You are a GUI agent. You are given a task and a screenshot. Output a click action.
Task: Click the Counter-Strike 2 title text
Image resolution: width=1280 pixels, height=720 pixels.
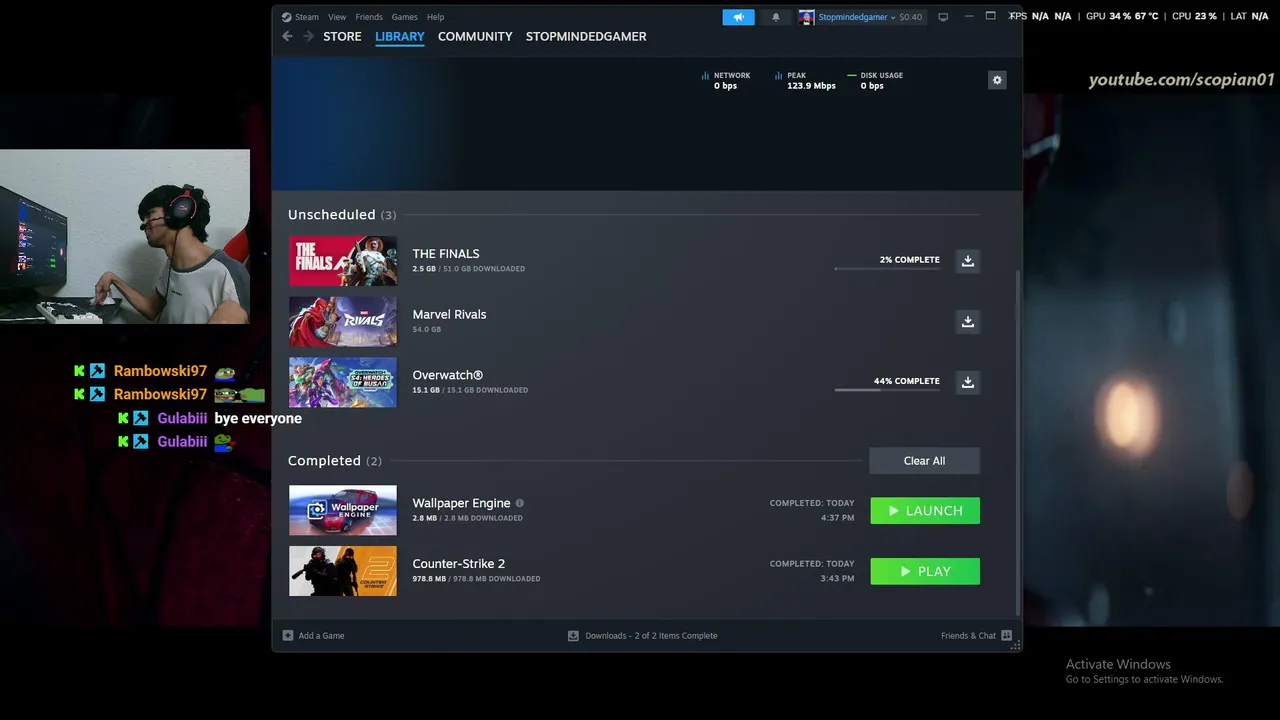click(458, 564)
